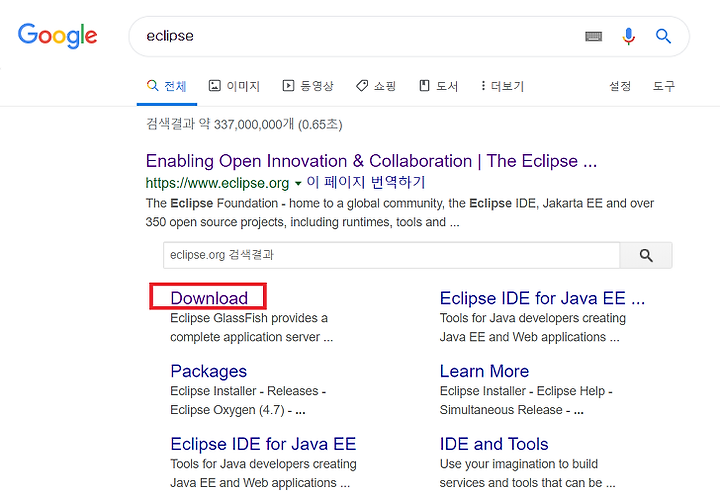Click the text Eclipse GlassFish provides a
720x499 pixels.
[x=249, y=318]
